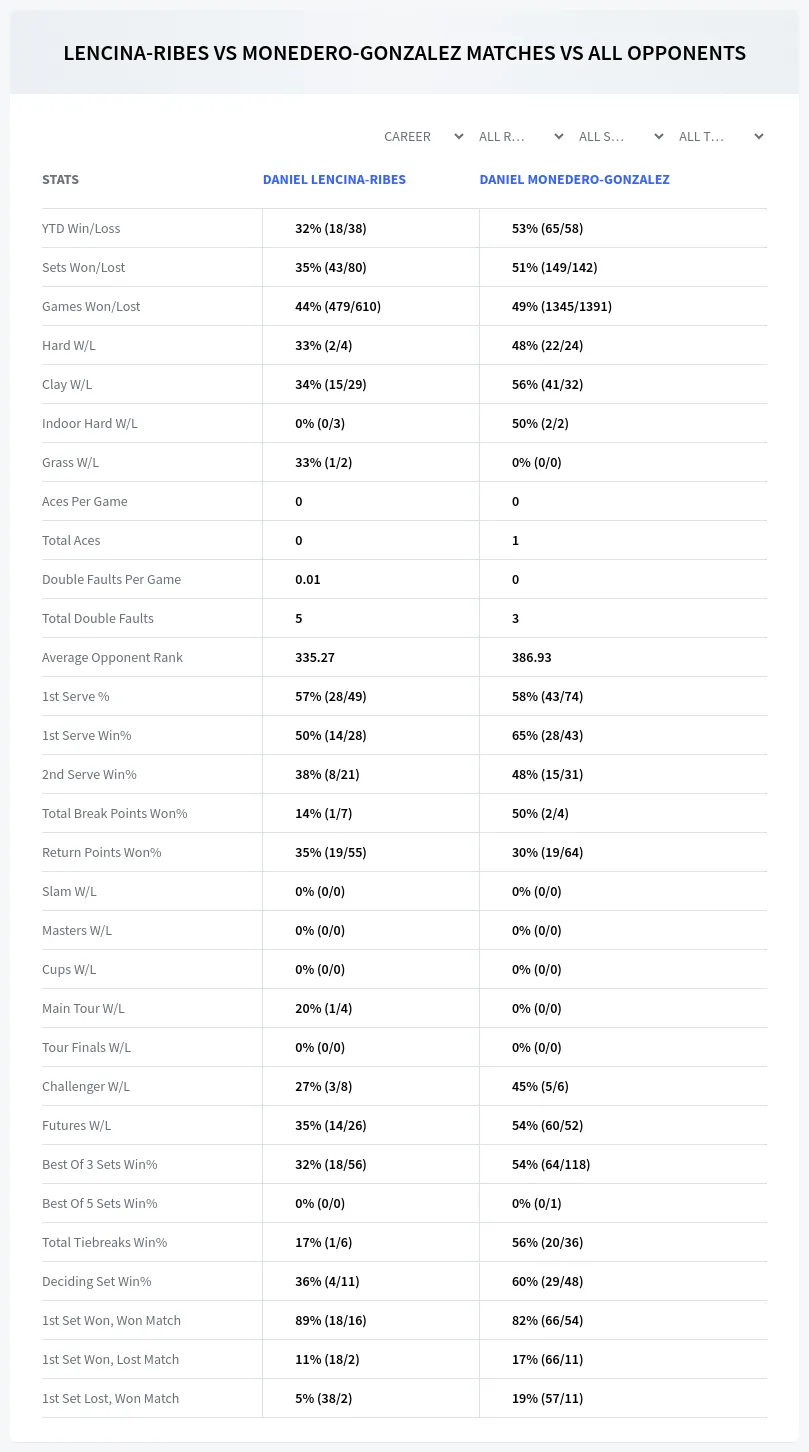Click the chevron beside ALL T...
This screenshot has width=809, height=1452.
point(758,136)
